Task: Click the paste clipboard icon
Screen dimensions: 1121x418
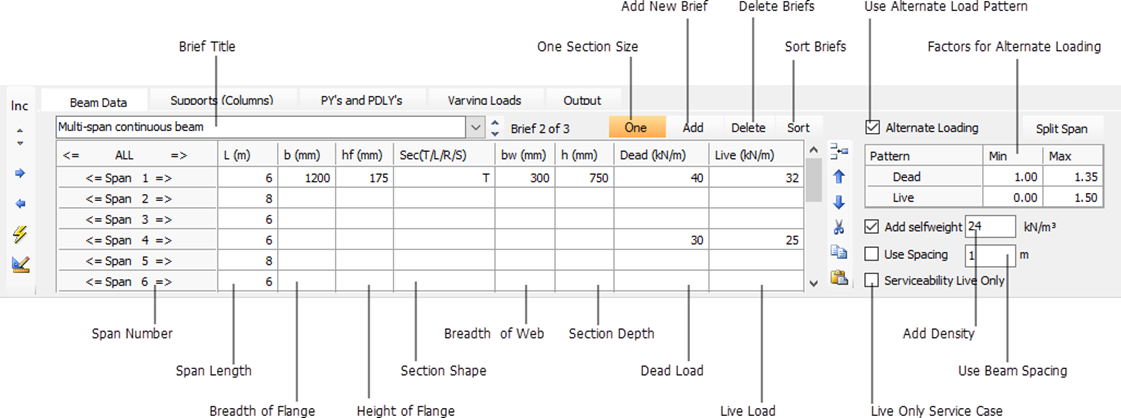Action: click(x=839, y=277)
